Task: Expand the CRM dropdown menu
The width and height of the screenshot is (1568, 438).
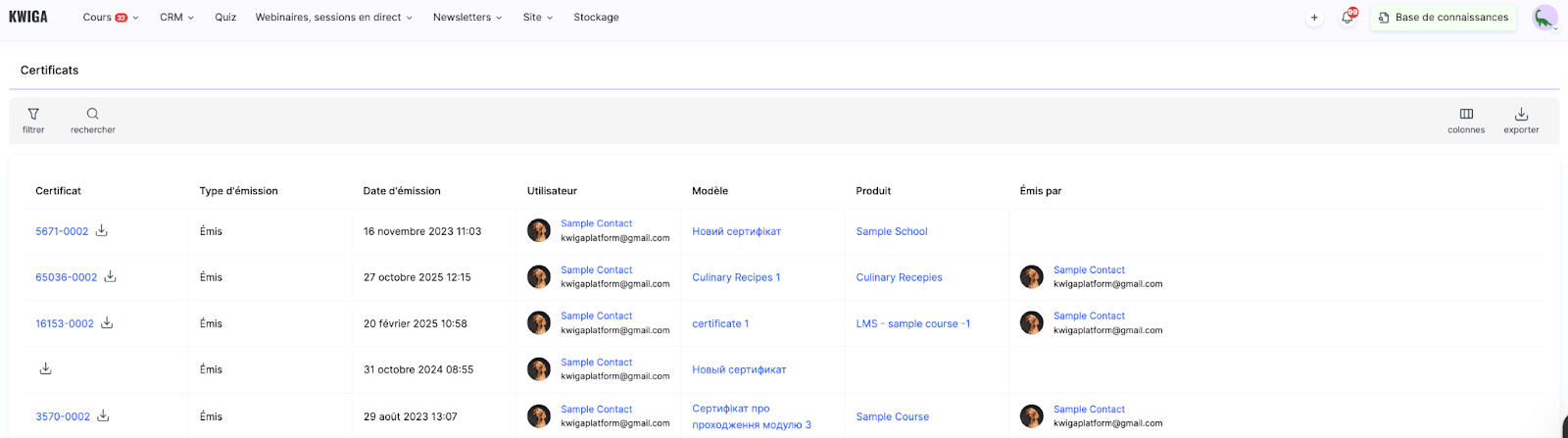Action: [x=176, y=18]
